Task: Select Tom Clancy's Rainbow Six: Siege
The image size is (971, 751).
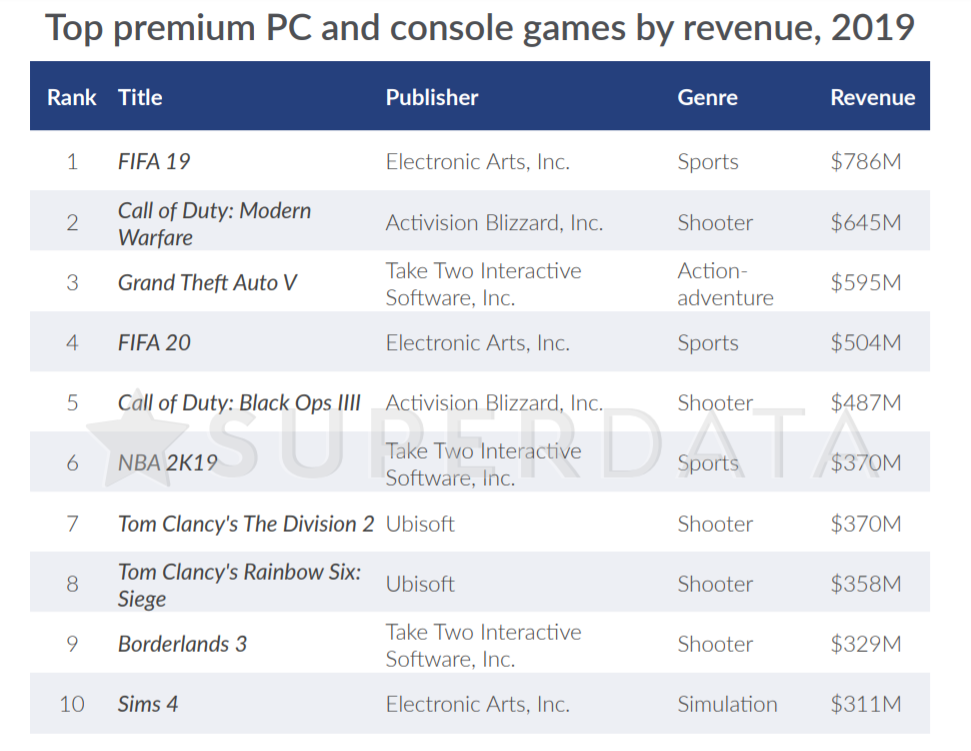Action: pos(239,584)
